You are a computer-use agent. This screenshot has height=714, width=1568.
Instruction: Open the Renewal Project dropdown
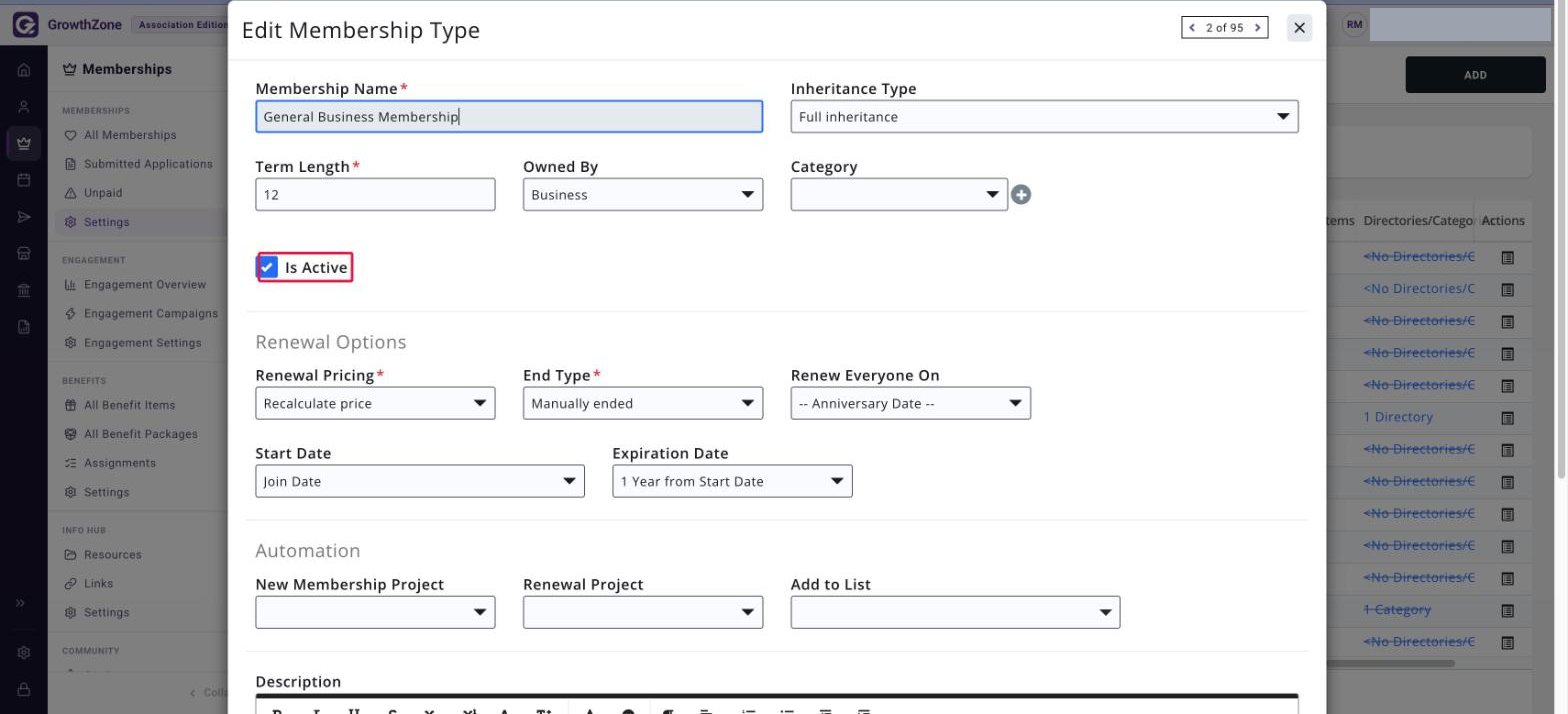coord(642,612)
